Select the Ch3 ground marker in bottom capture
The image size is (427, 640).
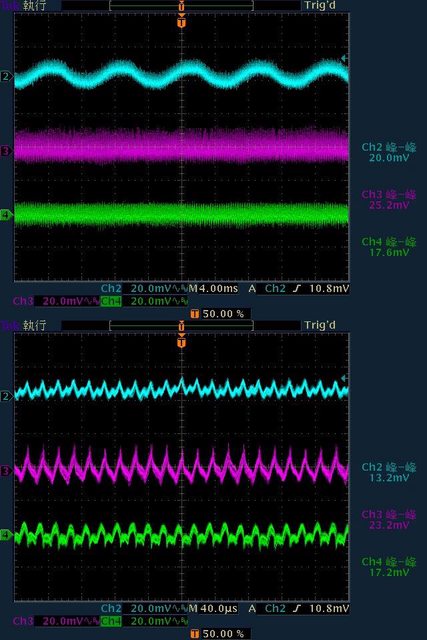(x=6, y=471)
